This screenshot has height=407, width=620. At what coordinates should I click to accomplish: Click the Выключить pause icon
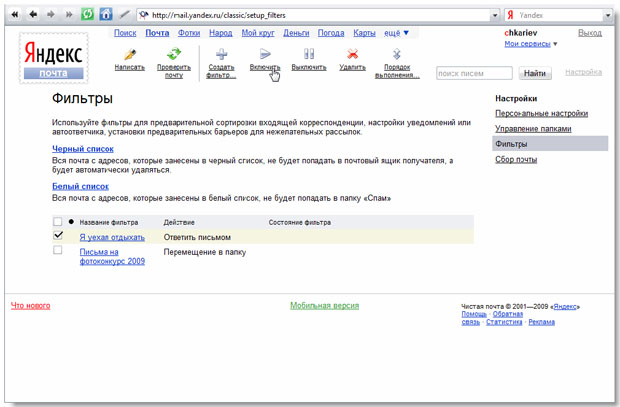pyautogui.click(x=309, y=54)
